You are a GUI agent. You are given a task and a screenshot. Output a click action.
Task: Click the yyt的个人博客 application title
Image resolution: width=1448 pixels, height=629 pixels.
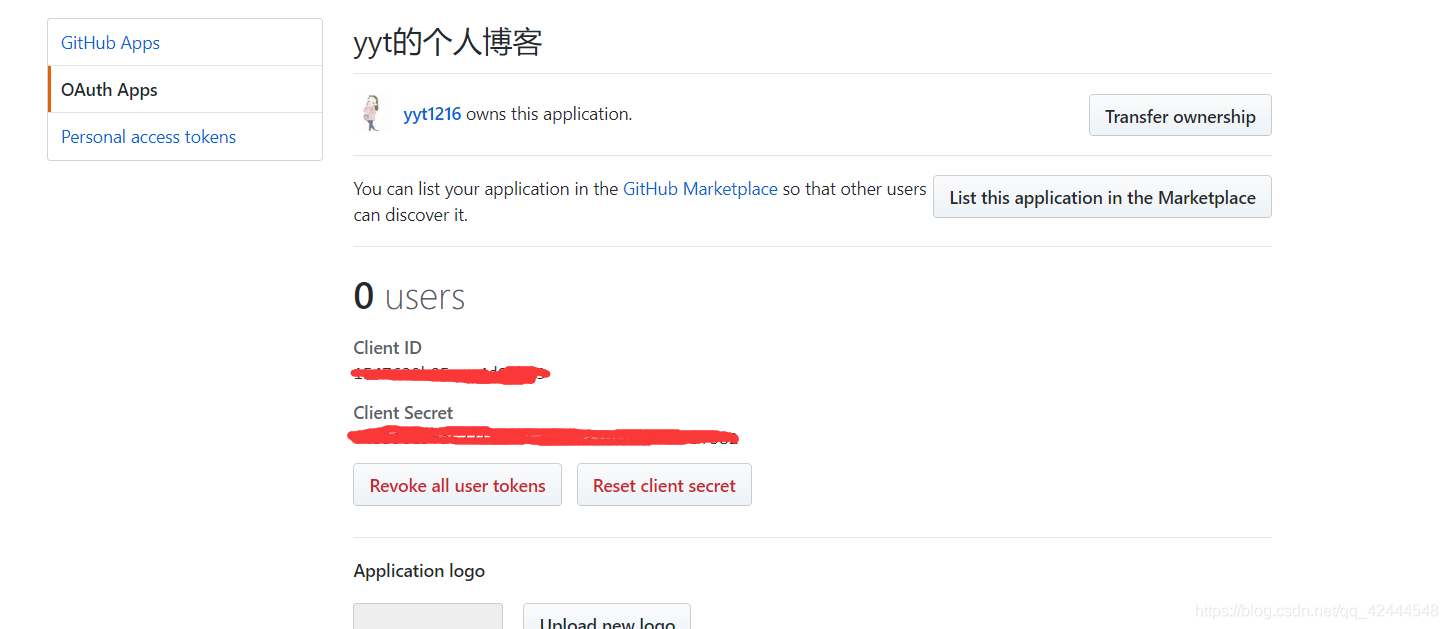(448, 43)
